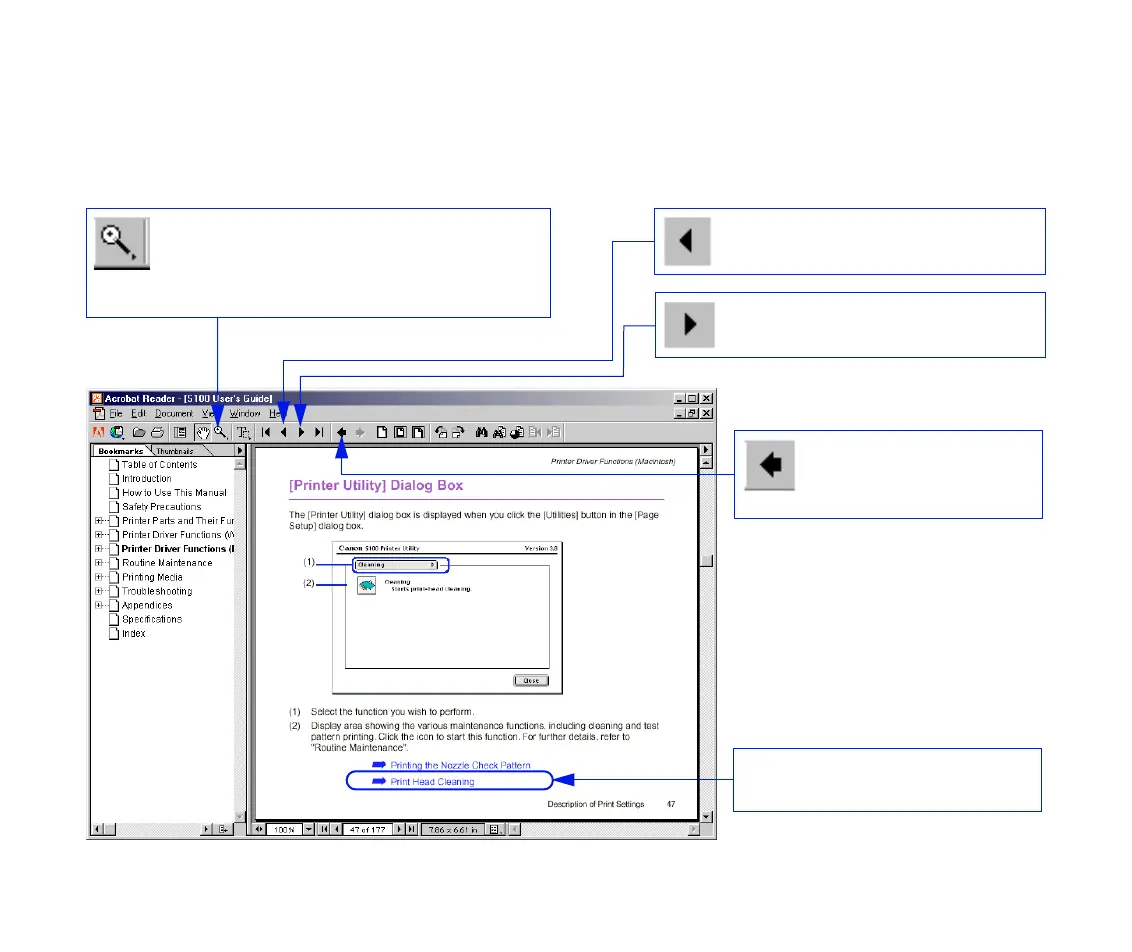Open the How to Use This Manual bookmark
Image resolution: width=1132 pixels, height=952 pixels.
(174, 493)
